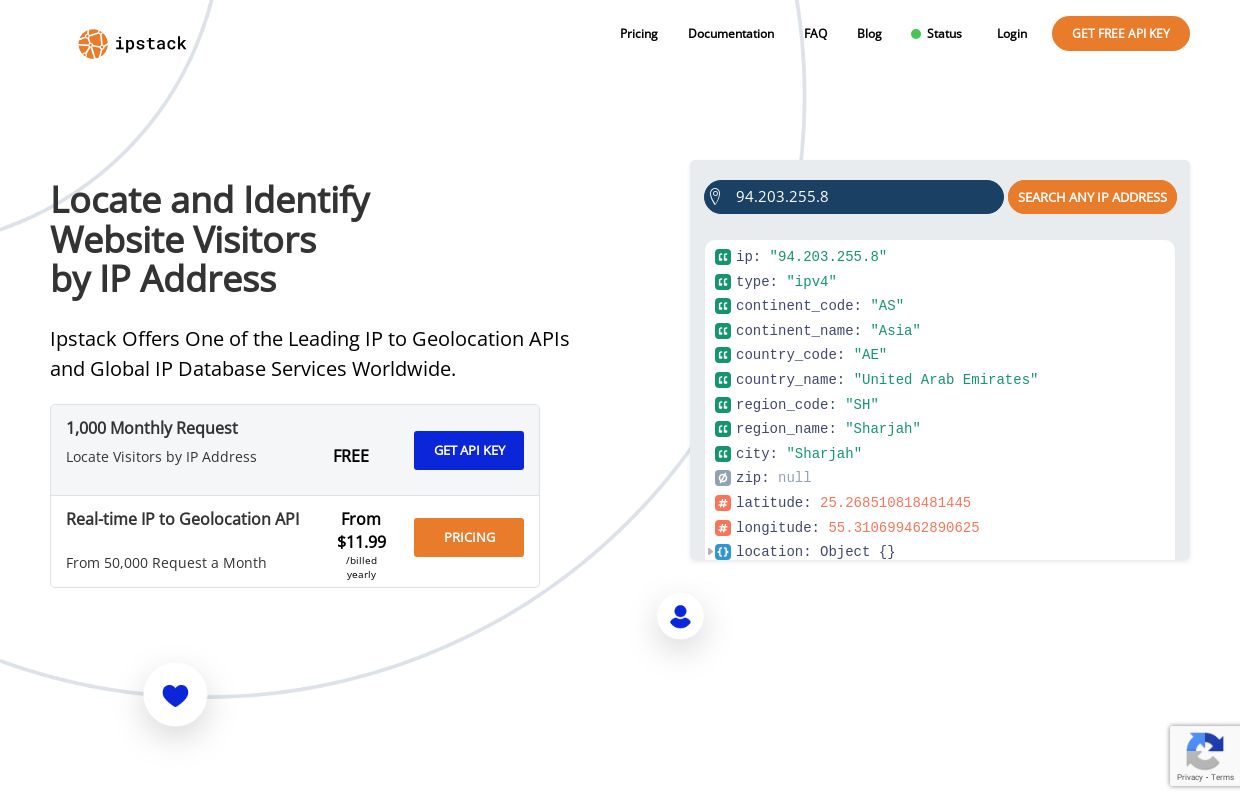Click the string icon beside country_code
1240x800 pixels.
pyautogui.click(x=723, y=355)
